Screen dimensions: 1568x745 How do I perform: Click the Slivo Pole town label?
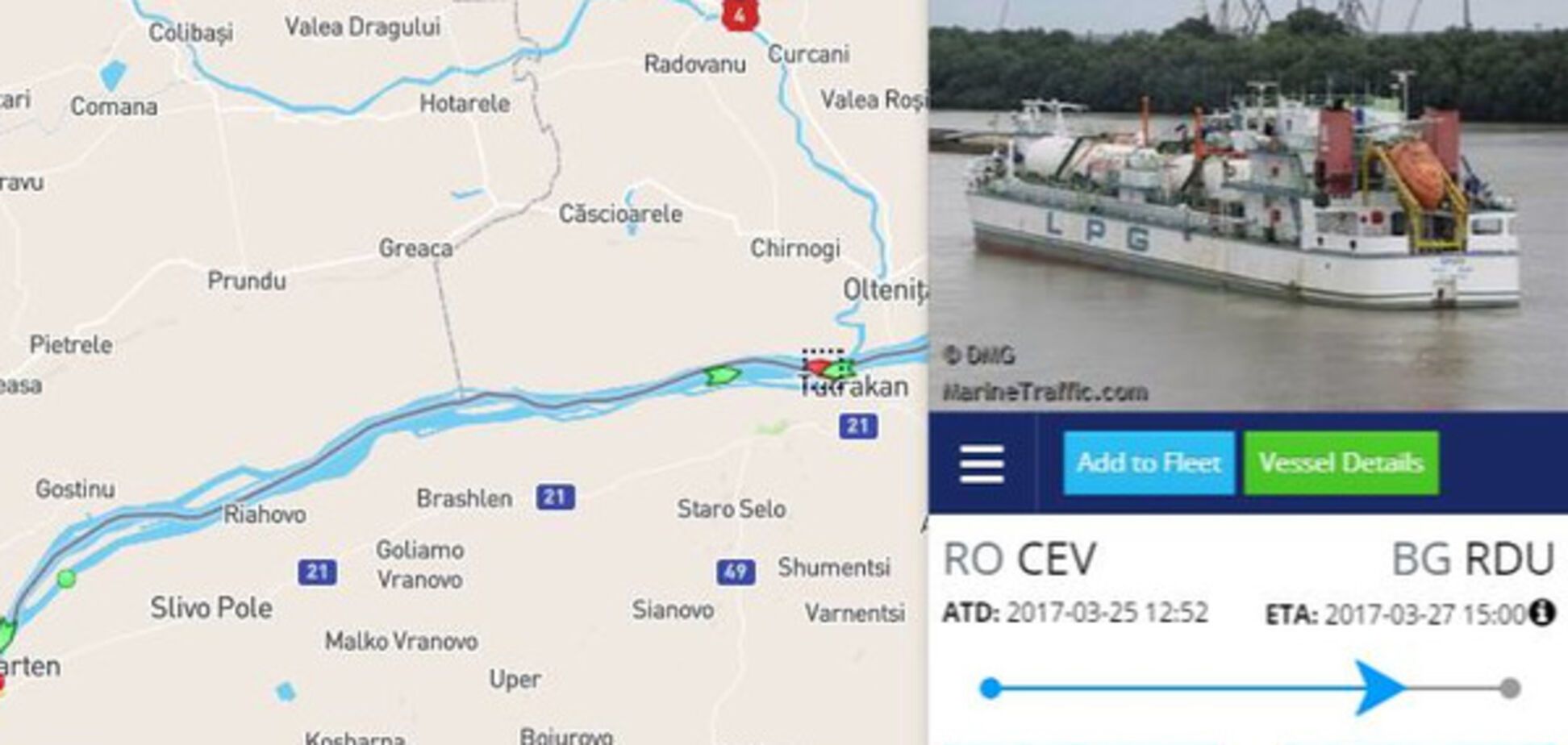click(211, 607)
